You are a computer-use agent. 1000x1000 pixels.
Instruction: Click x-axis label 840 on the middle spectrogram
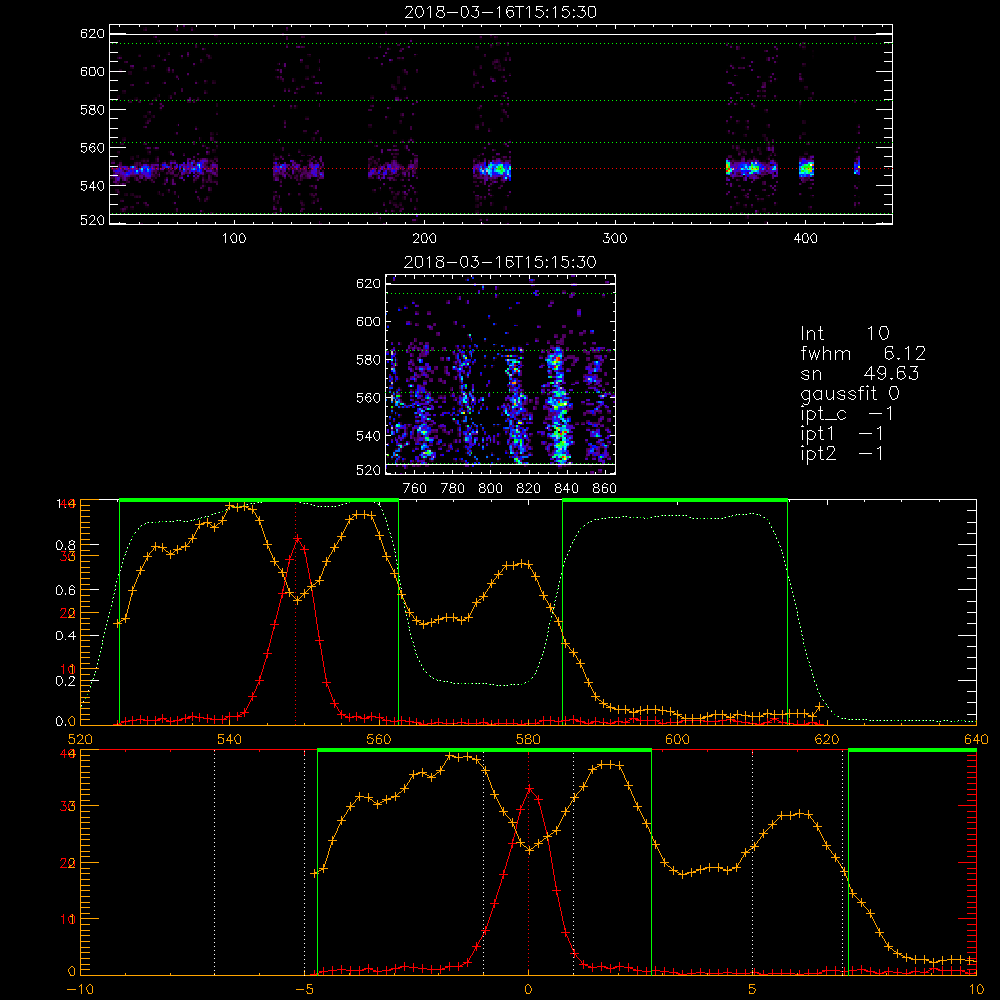(x=566, y=489)
